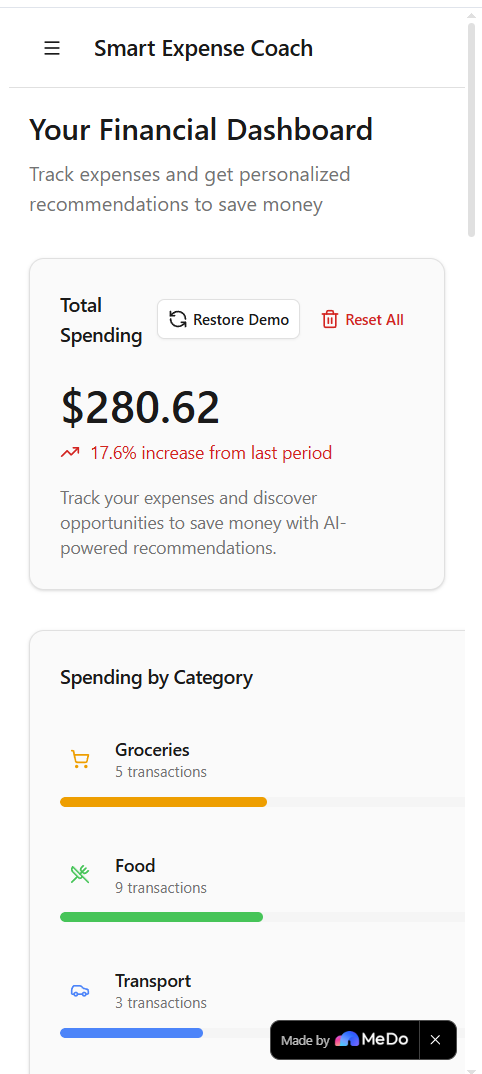The image size is (482, 1074).
Task: Click the page vertical scrollbar thumb
Action: tap(471, 130)
